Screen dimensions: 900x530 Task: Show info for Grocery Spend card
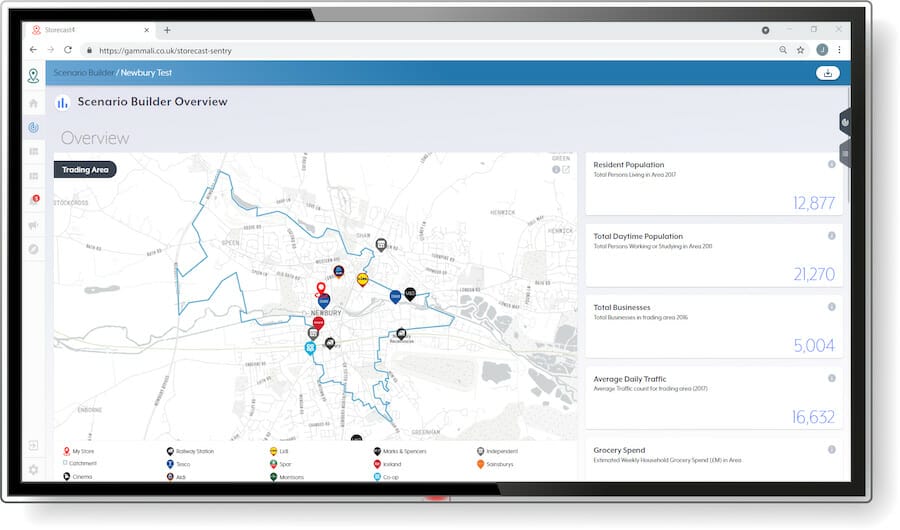click(x=831, y=450)
